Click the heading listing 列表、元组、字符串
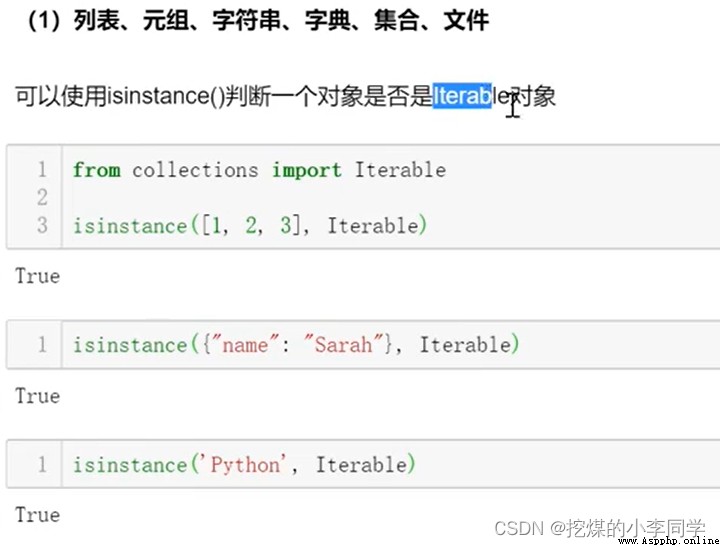This screenshot has width=720, height=547. pos(259,21)
